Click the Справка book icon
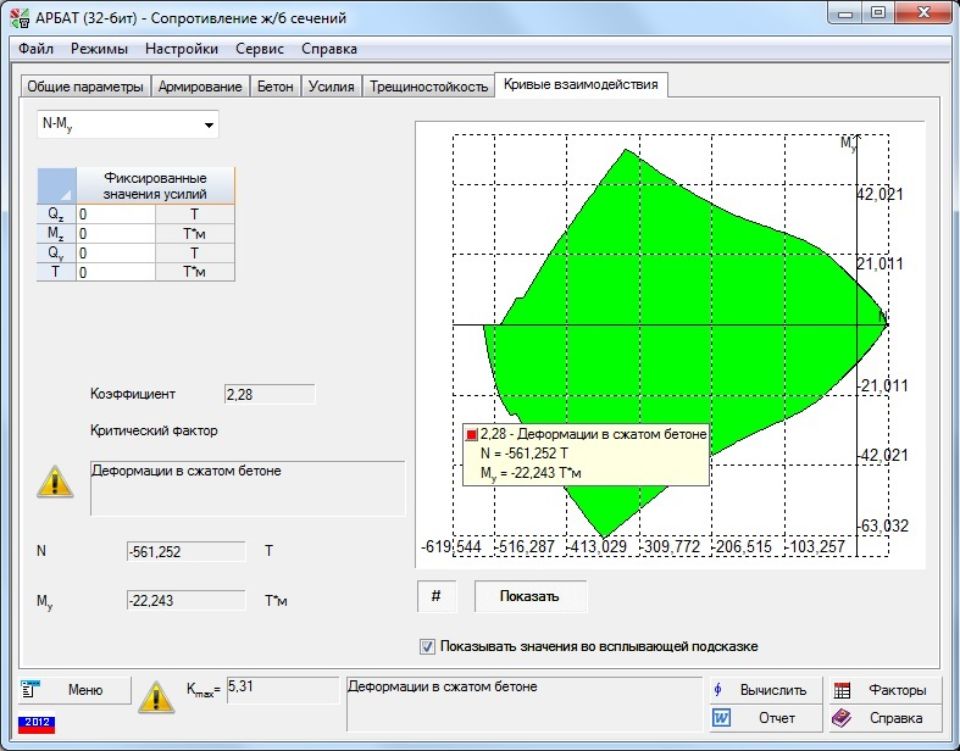 click(x=842, y=718)
